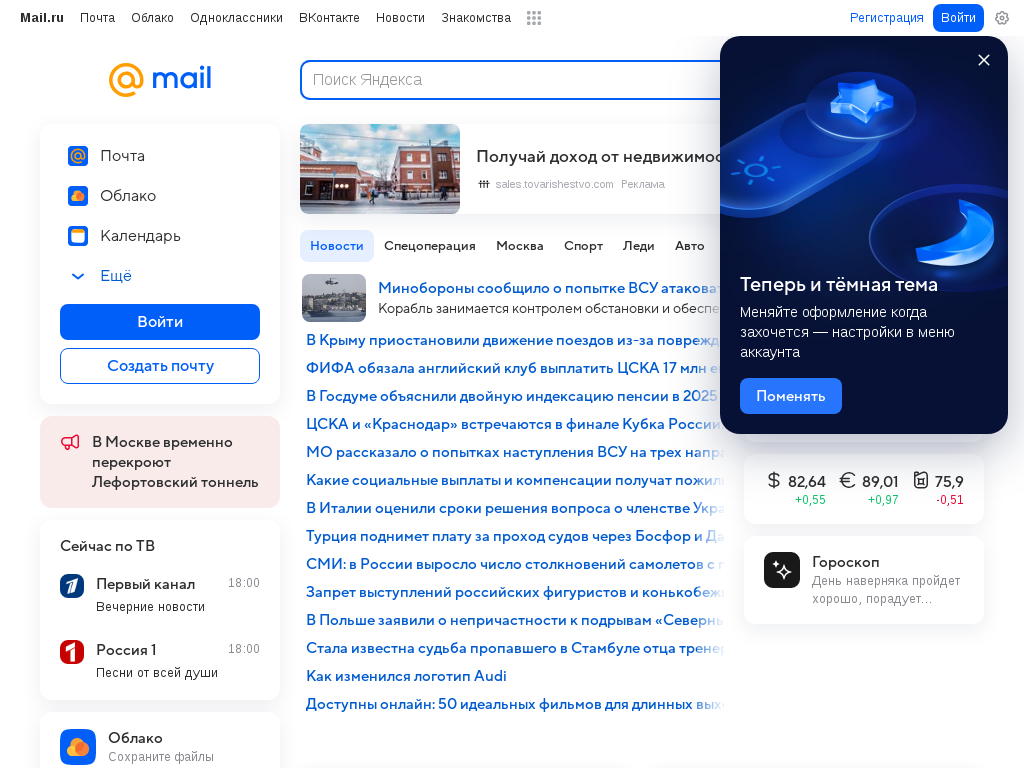The width and height of the screenshot is (1024, 768).
Task: Switch to the Спецоперация news tab
Action: (430, 246)
